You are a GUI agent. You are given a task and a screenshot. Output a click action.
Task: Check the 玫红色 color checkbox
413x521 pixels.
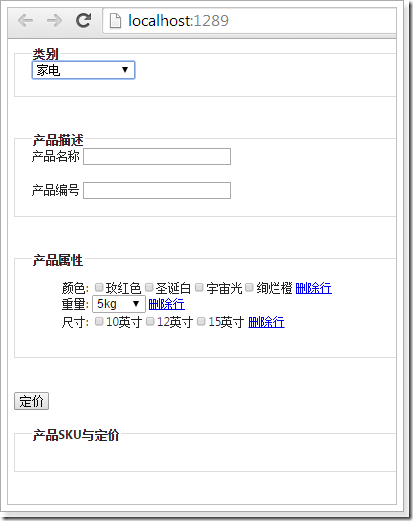(99, 287)
